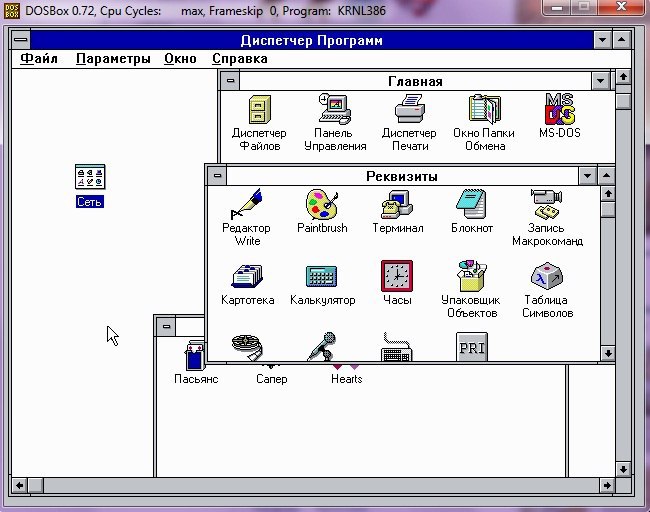Screen dimensions: 650x512
Task: Maximize the Реквизиты window
Action: (x=606, y=176)
